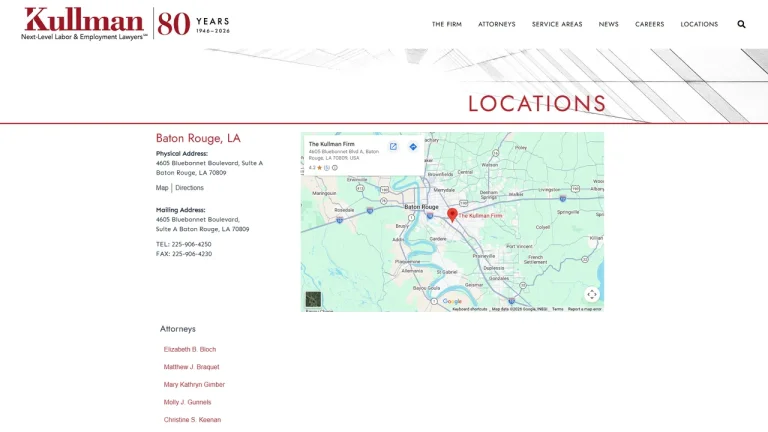Image resolution: width=768 pixels, height=432 pixels.
Task: Open Matthew J. Braquet attorney profile
Action: click(x=192, y=367)
